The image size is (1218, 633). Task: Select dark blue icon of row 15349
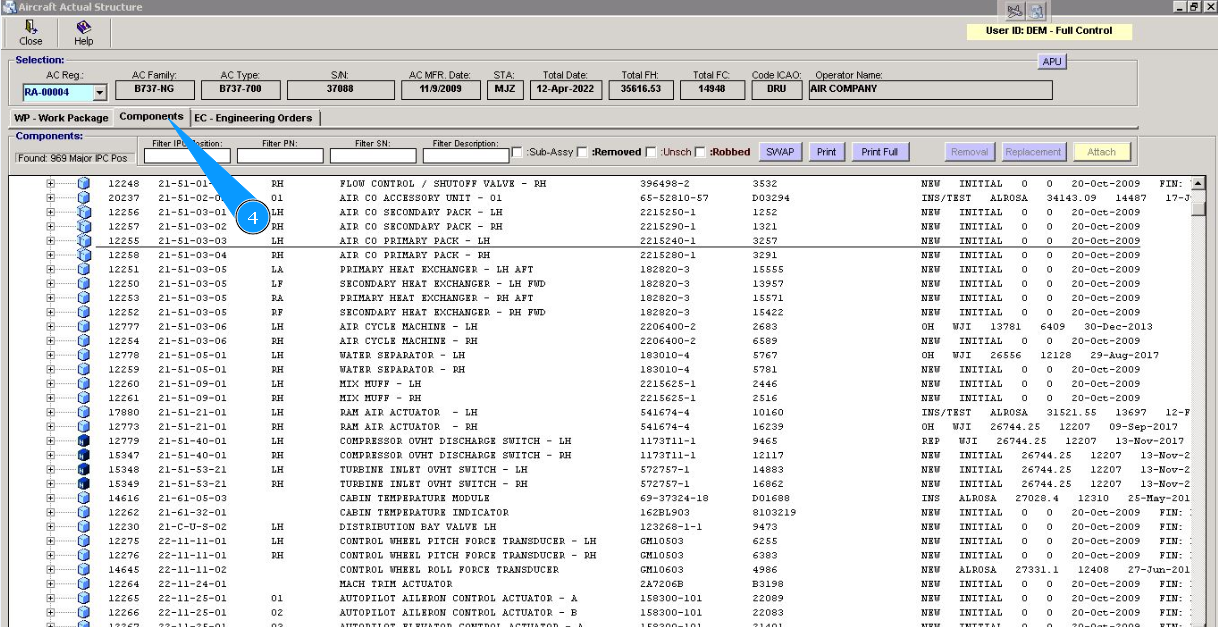click(x=84, y=484)
